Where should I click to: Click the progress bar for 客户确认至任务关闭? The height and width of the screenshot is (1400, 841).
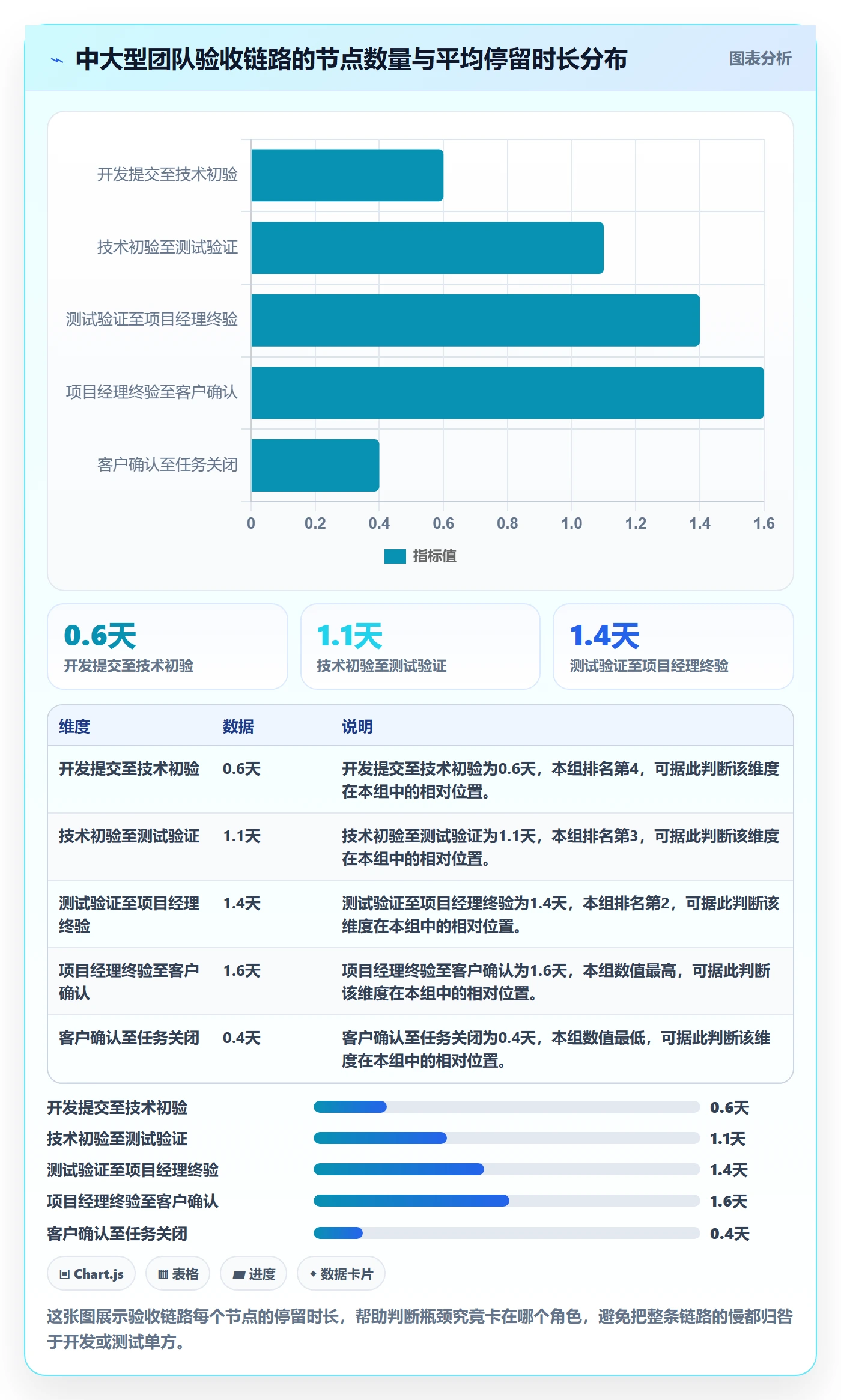(506, 1233)
